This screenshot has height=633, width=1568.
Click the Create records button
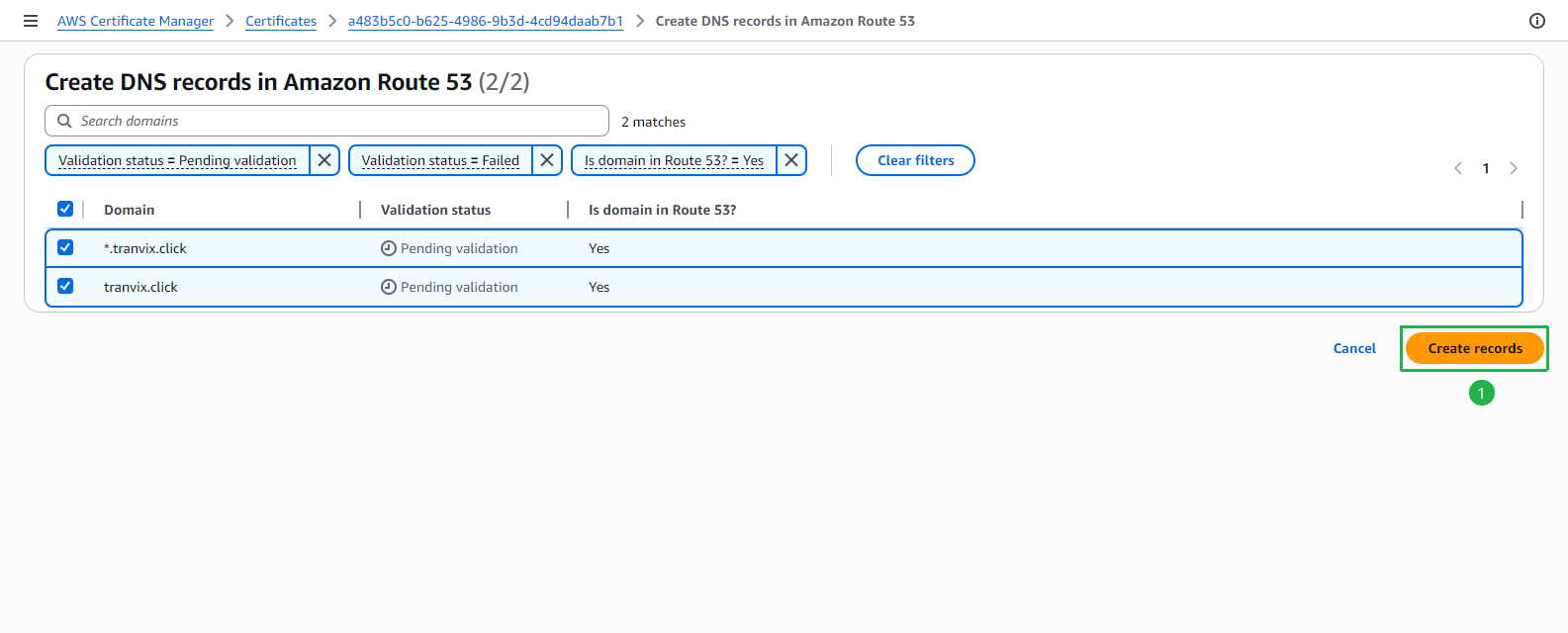point(1475,348)
